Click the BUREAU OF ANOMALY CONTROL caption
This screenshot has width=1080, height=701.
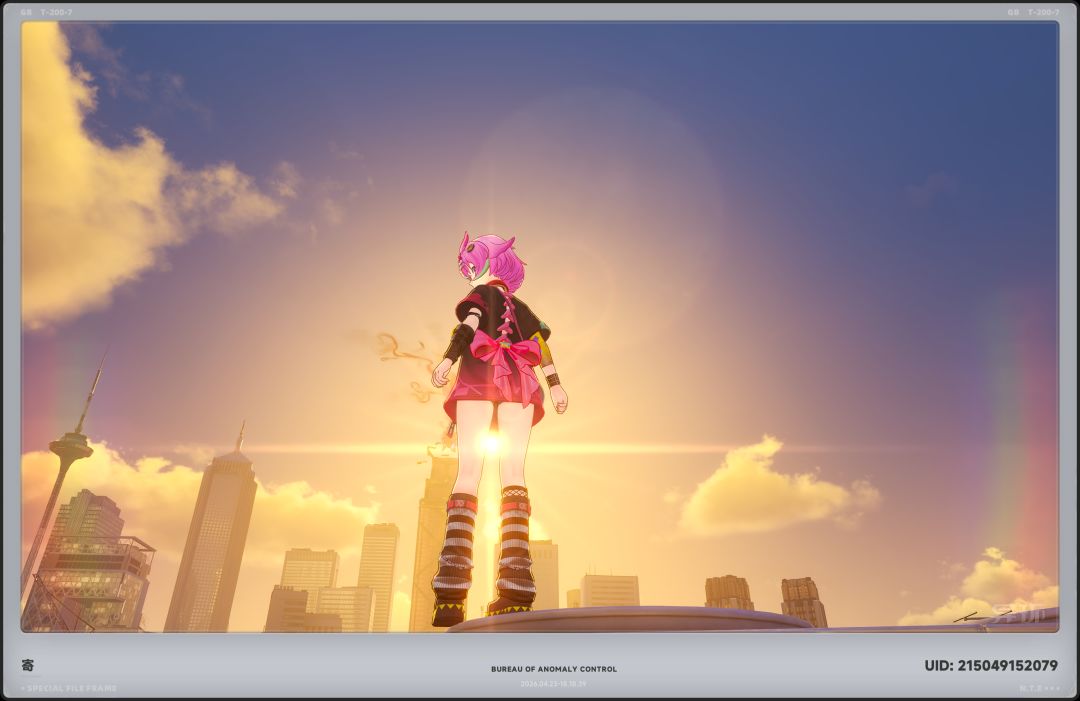554,669
